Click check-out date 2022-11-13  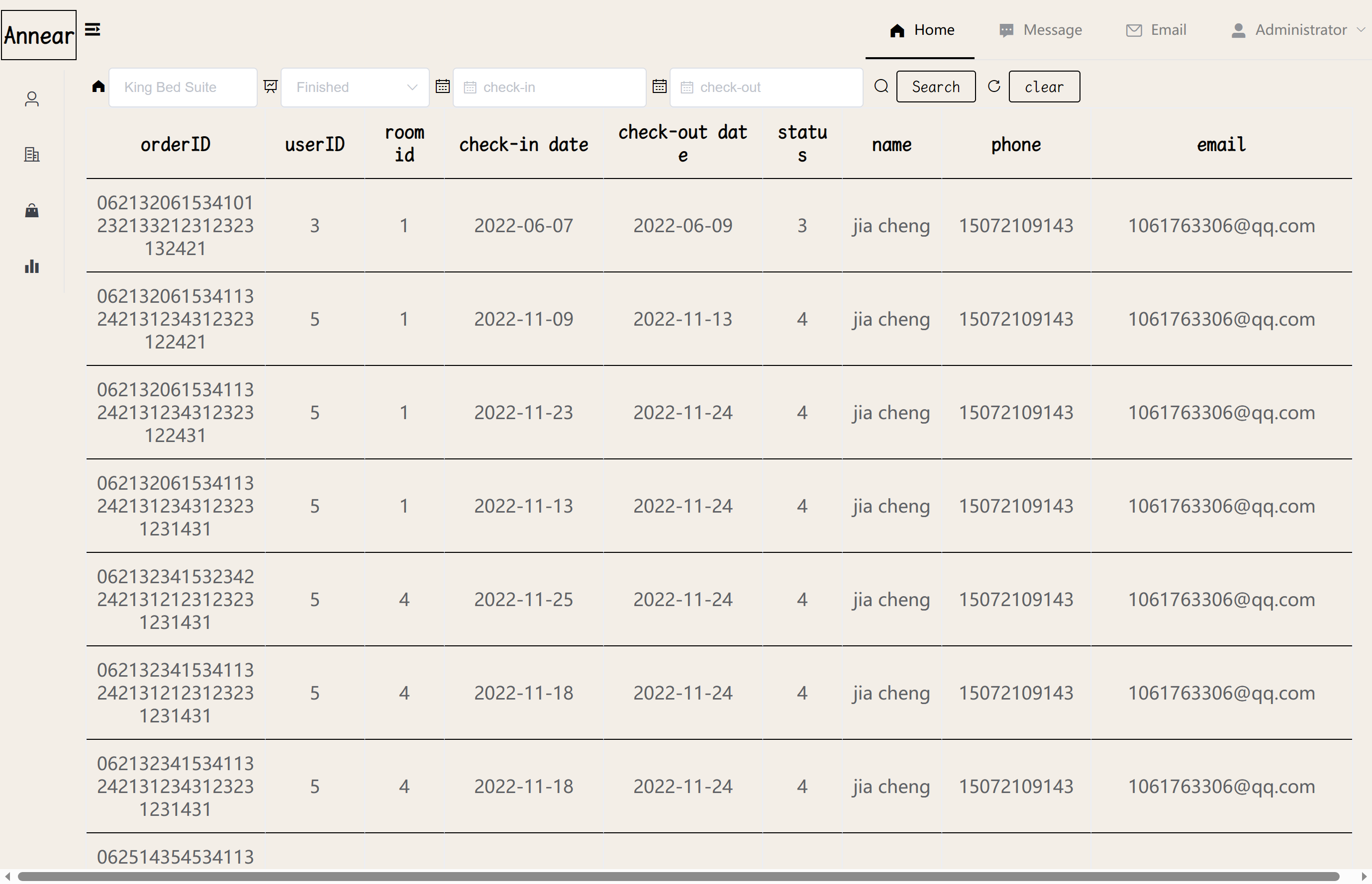pyautogui.click(x=682, y=319)
